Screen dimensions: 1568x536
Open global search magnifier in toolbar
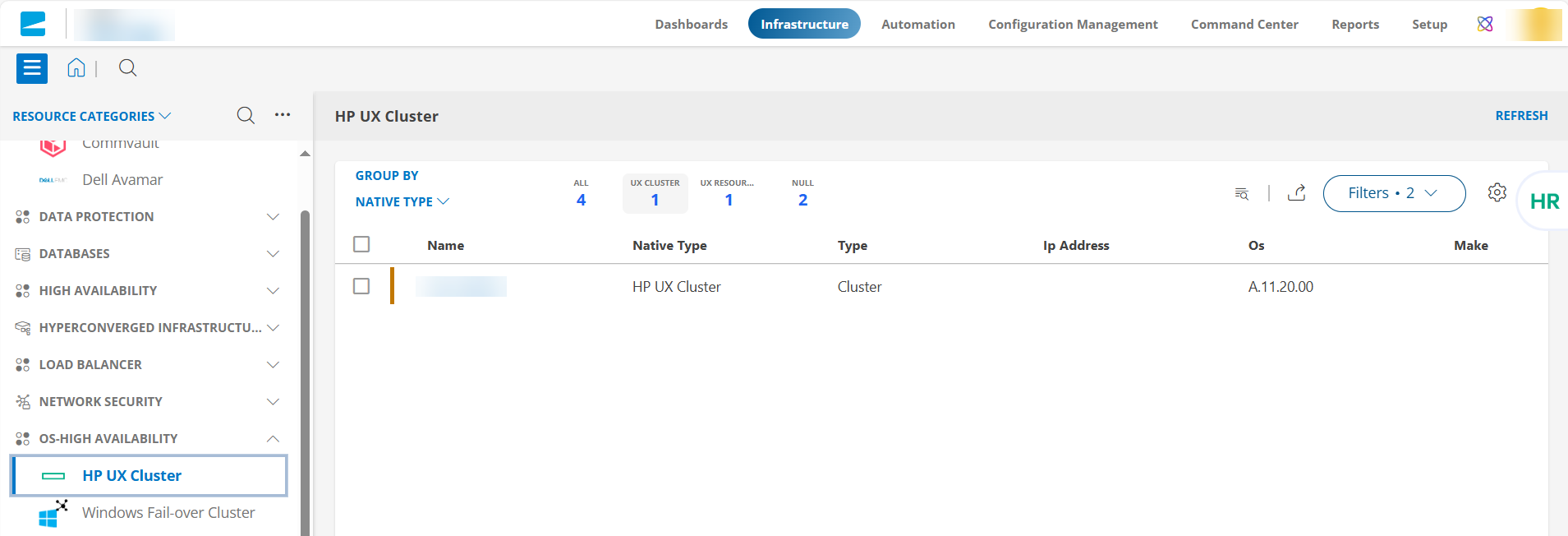127,68
